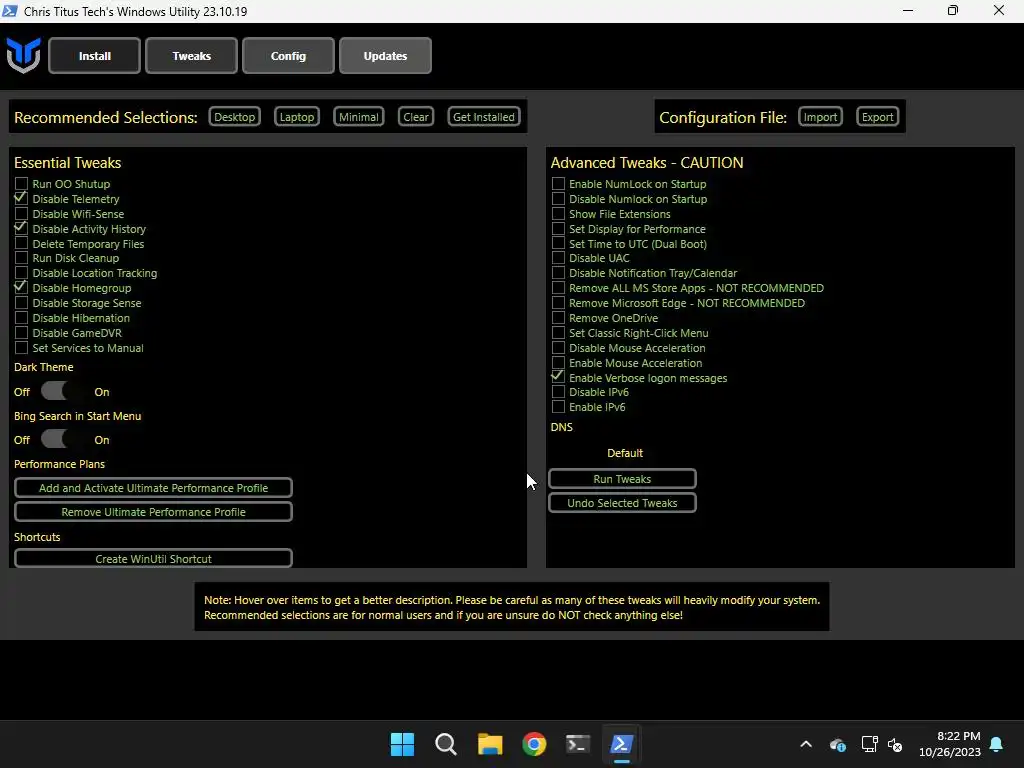Uncheck Disable Telemetry
The height and width of the screenshot is (768, 1024).
pos(22,199)
